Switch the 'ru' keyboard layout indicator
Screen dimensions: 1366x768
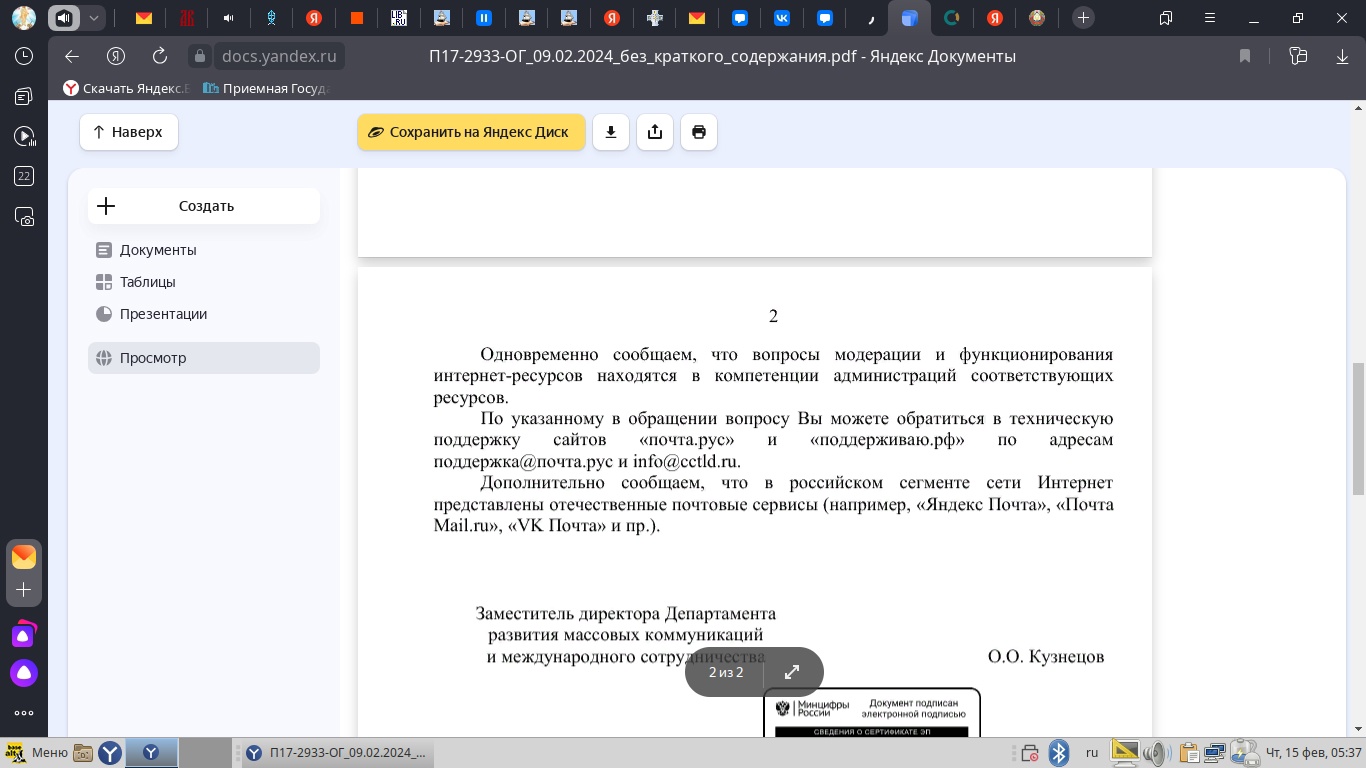pos(1092,753)
